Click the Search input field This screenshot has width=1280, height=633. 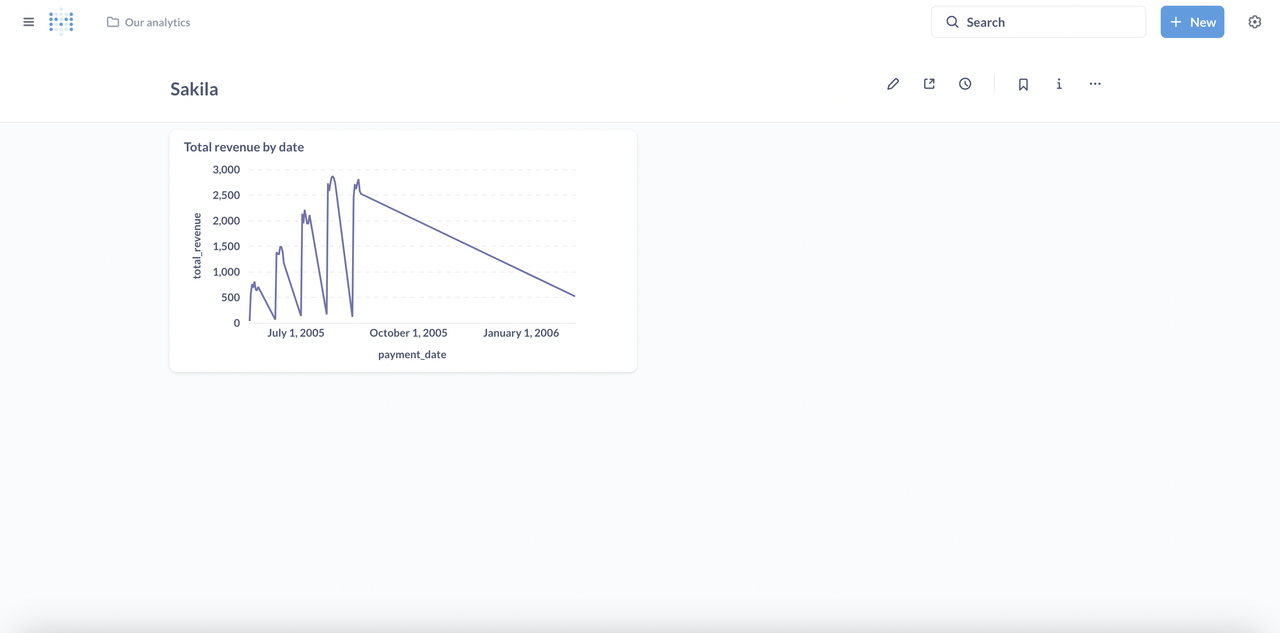[x=1038, y=22]
